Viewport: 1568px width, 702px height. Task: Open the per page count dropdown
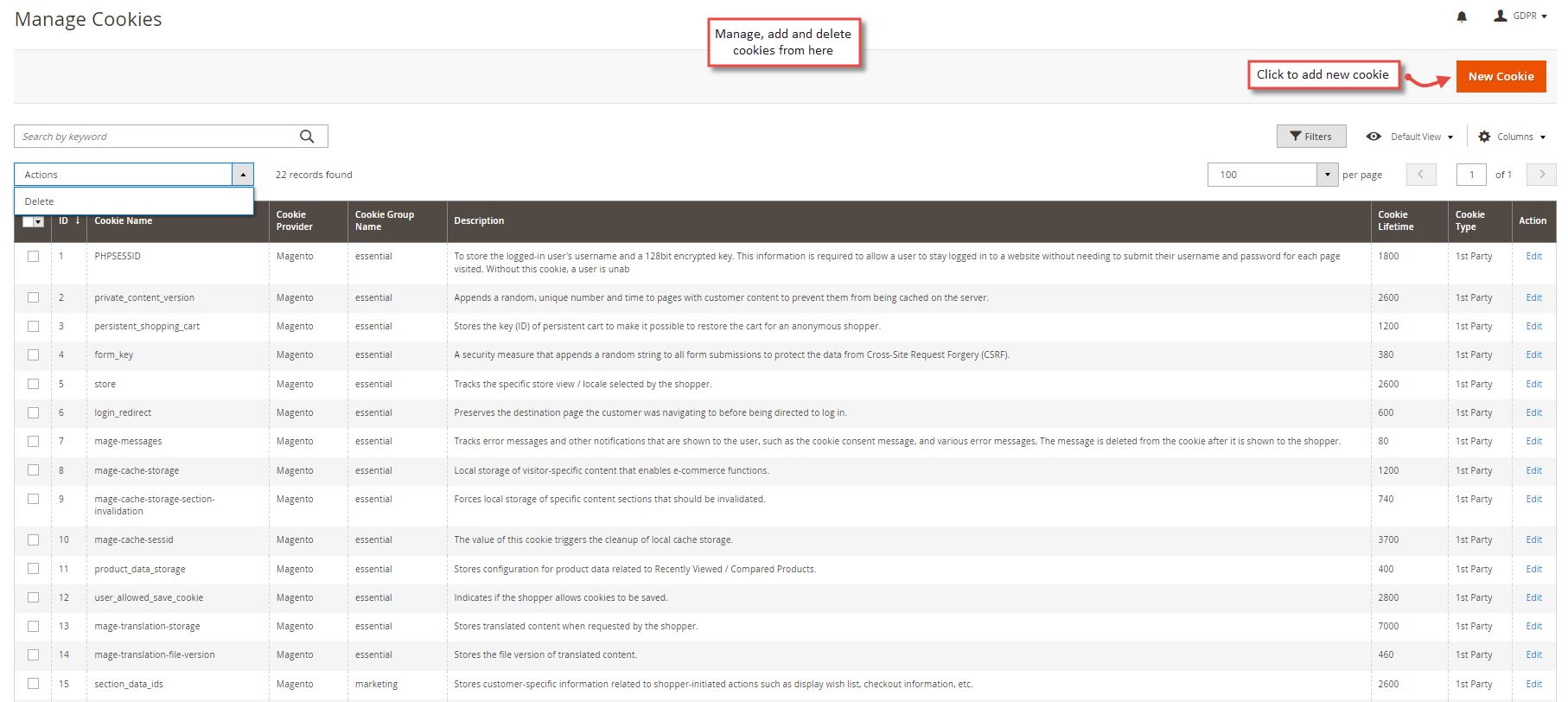(x=1328, y=175)
